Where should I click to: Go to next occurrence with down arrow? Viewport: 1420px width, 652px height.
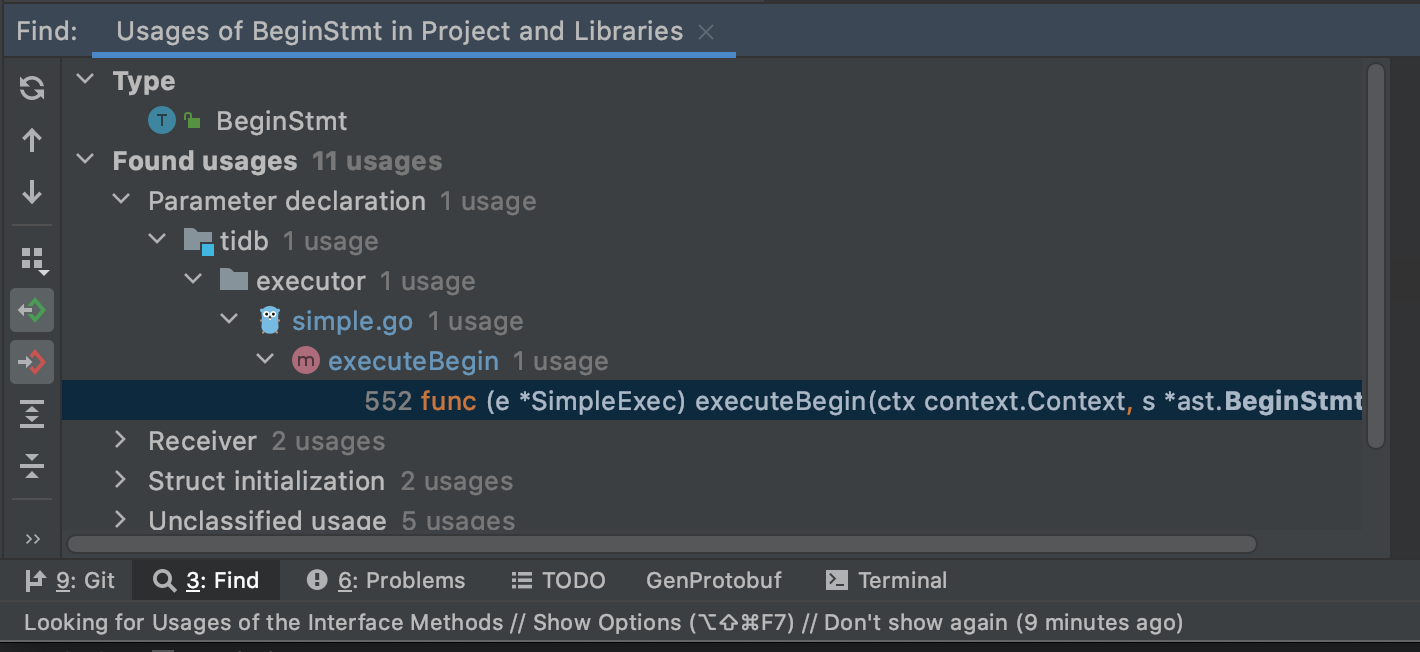32,192
